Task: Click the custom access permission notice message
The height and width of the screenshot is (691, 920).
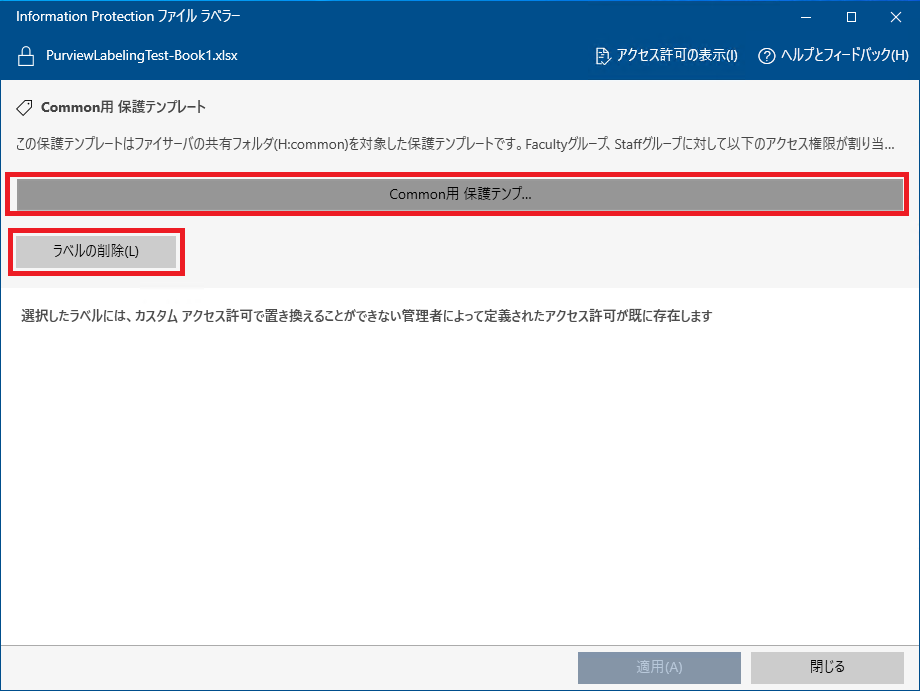Action: (x=366, y=317)
